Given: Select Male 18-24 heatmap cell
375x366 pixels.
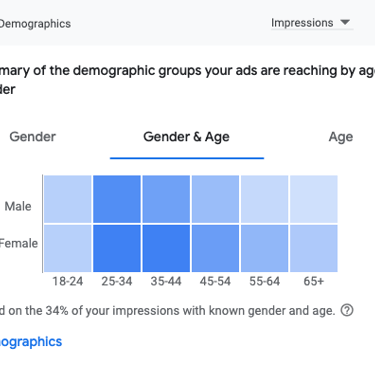Looking at the screenshot, I should [x=68, y=199].
